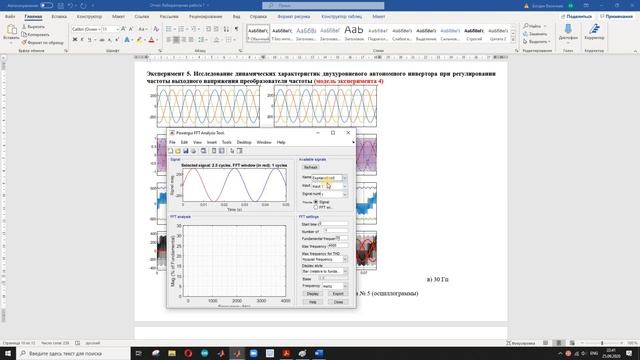640x360 pixels.
Task: Click the Display button in FFT tool
Action: 313,294
